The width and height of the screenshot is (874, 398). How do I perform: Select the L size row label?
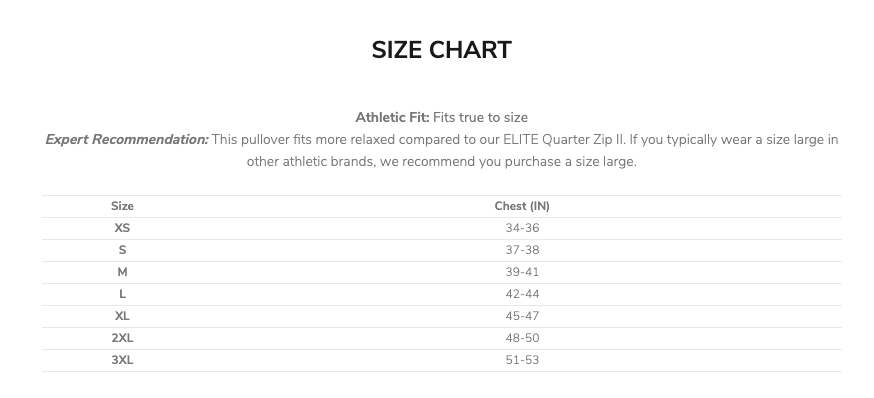point(122,294)
